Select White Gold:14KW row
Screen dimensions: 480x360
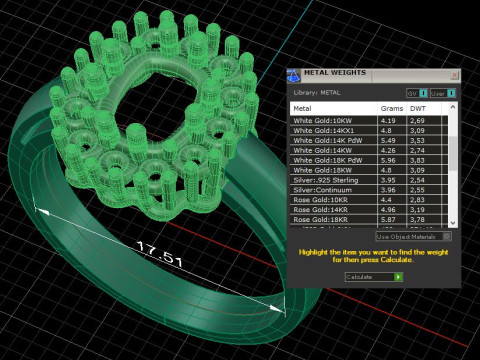coord(369,150)
